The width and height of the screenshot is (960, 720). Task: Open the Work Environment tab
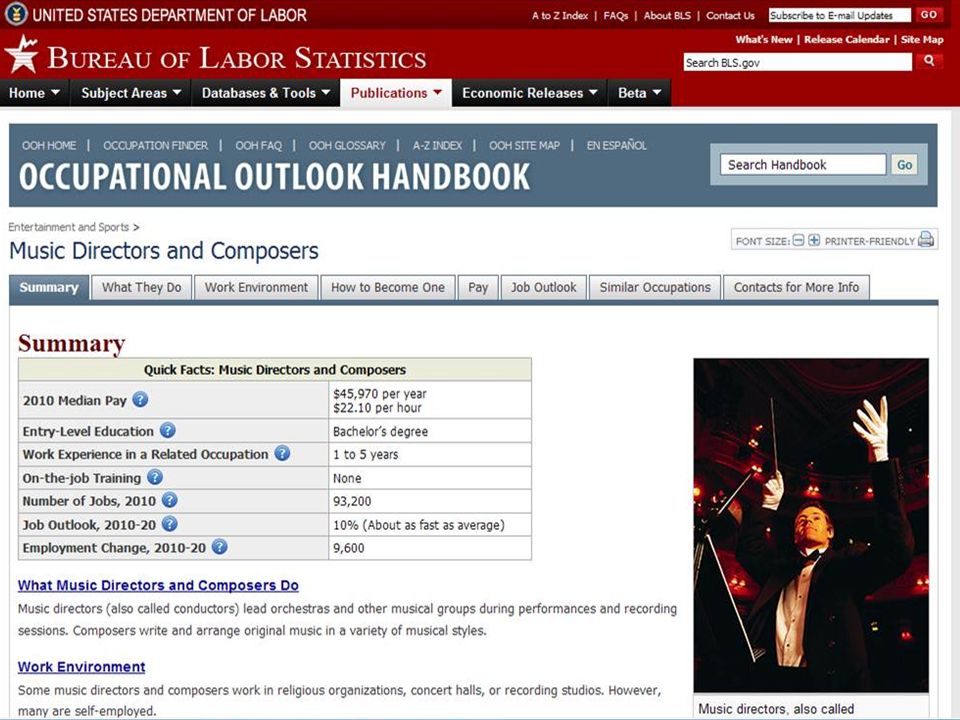point(257,288)
